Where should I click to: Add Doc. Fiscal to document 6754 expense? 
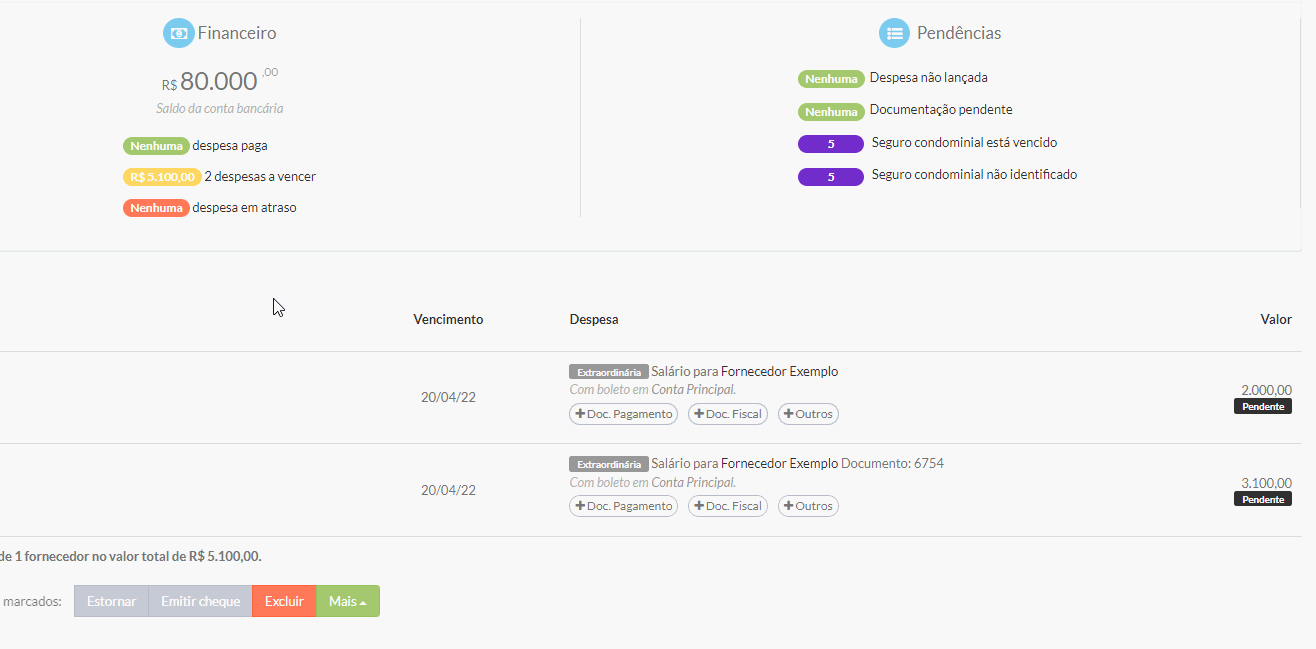[728, 506]
